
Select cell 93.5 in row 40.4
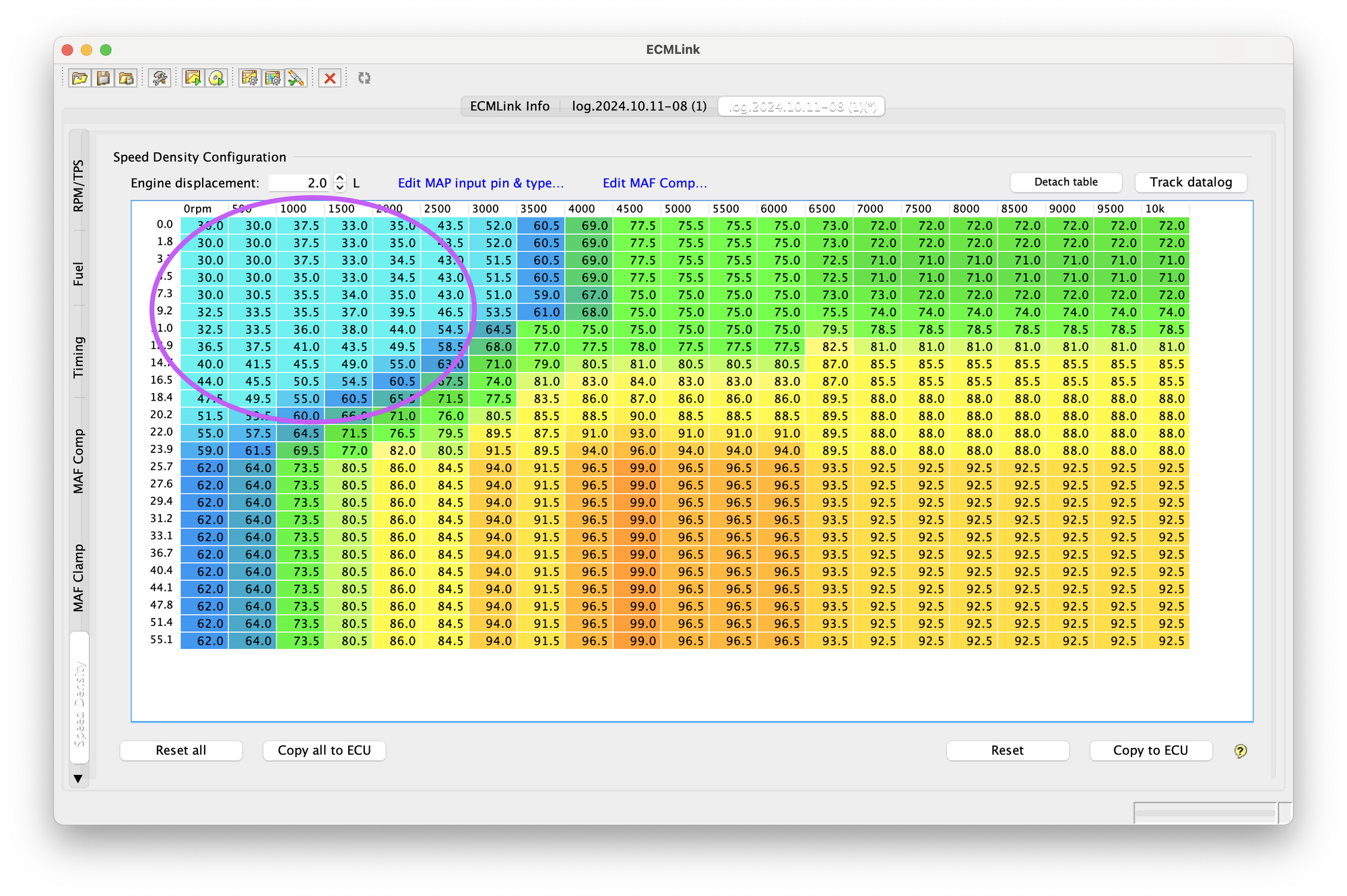point(829,572)
